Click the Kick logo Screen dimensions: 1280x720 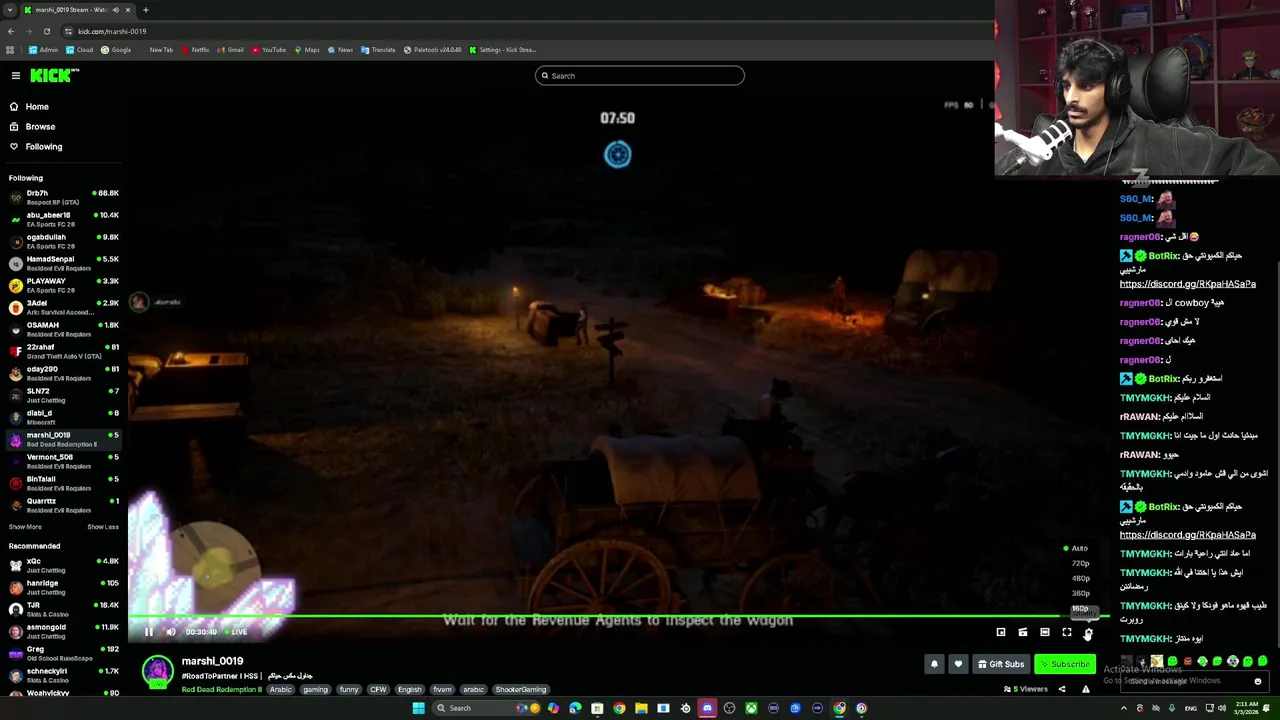tap(54, 76)
